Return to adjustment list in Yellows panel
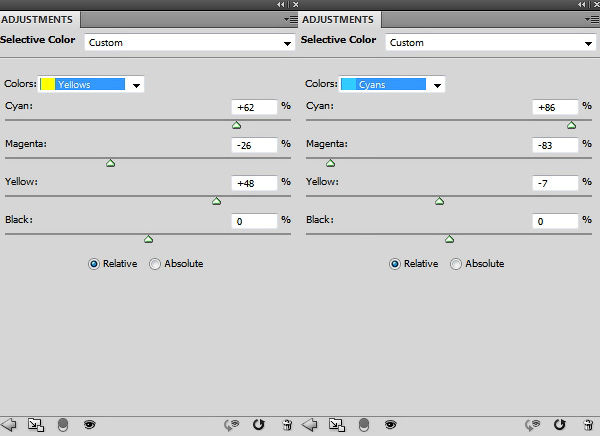600x436 pixels. tap(9, 425)
